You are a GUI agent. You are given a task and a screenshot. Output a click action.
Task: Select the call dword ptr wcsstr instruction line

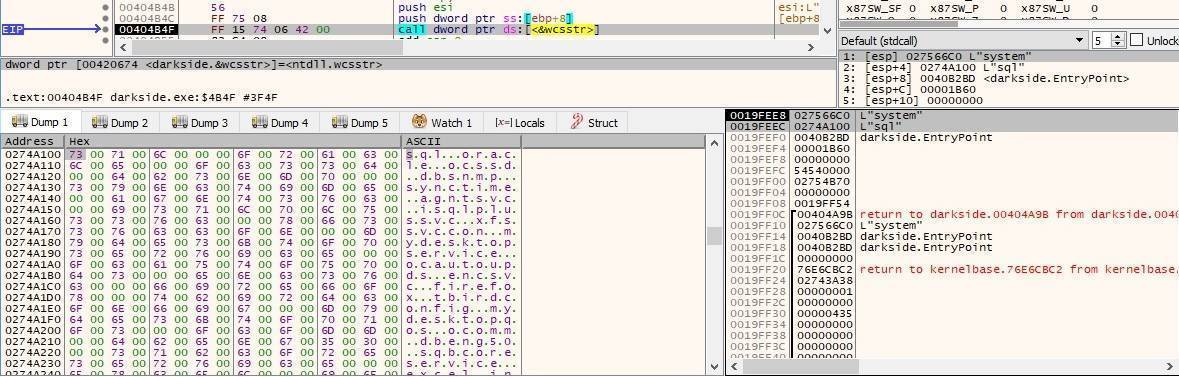click(x=498, y=29)
